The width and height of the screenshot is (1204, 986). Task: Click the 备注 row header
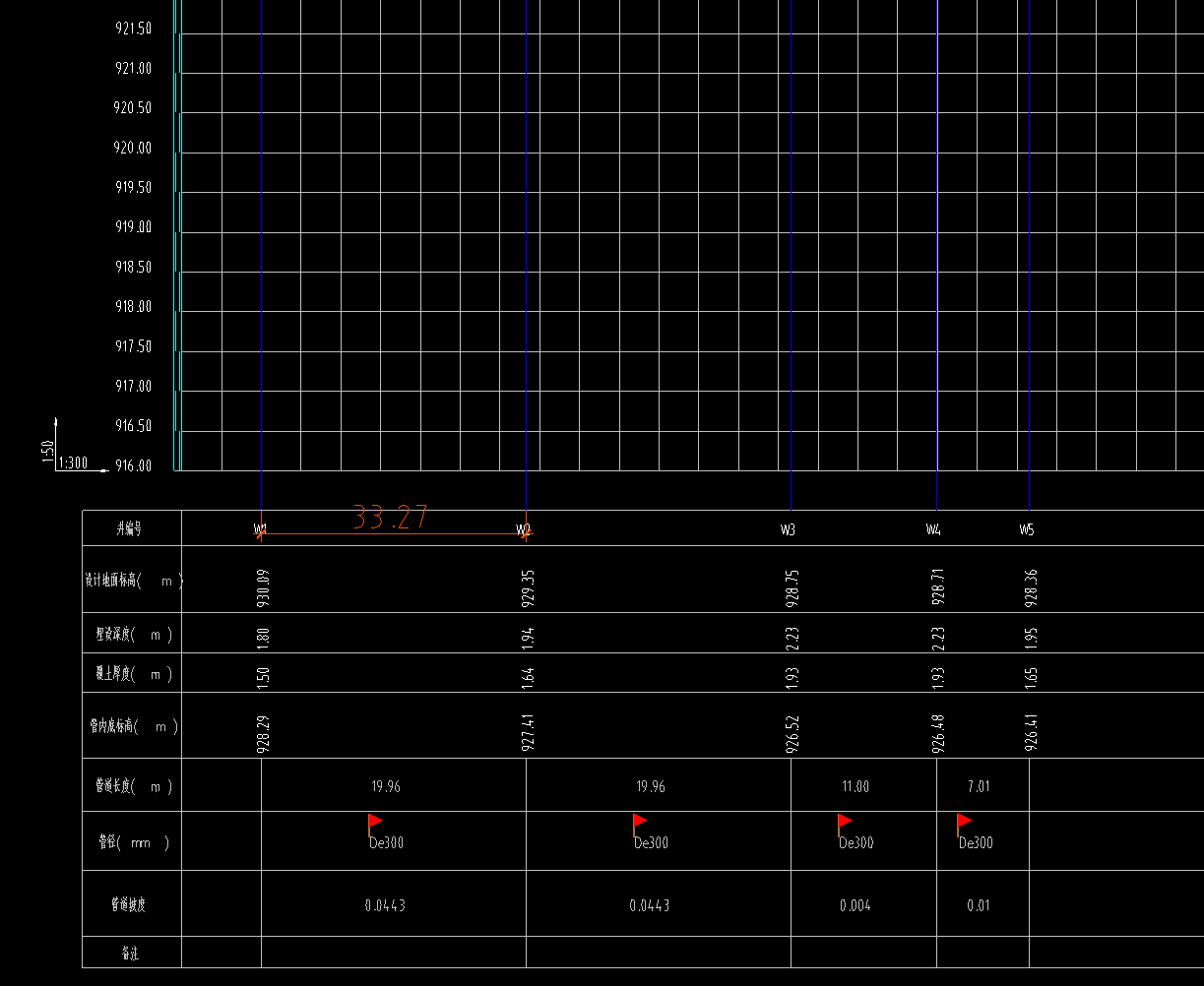coord(129,953)
